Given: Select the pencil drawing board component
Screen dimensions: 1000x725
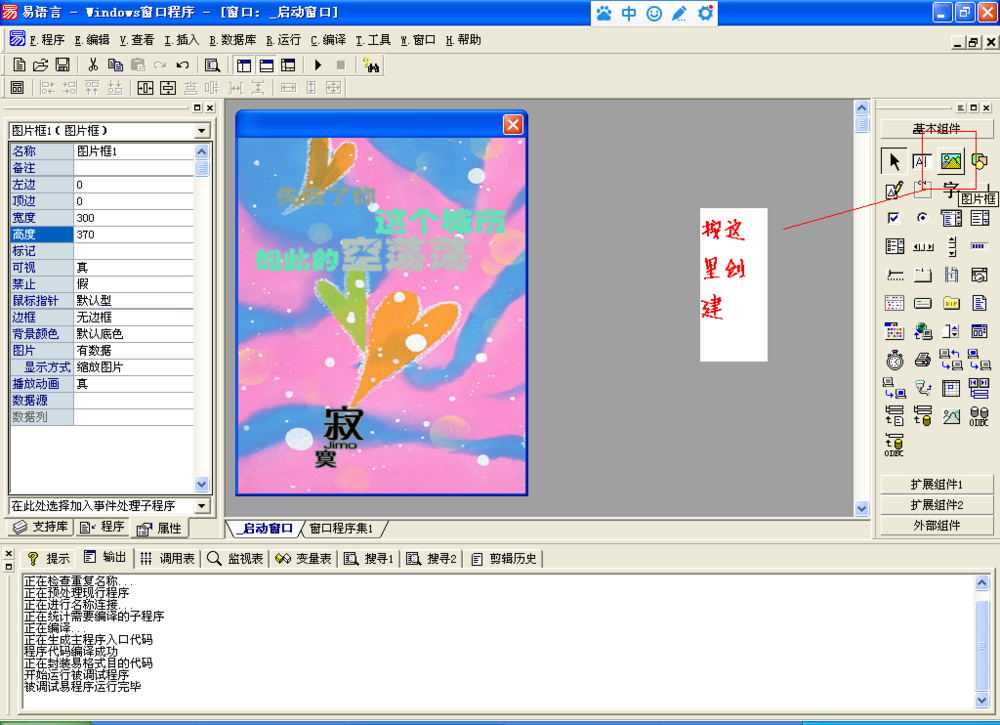Looking at the screenshot, I should coord(894,190).
